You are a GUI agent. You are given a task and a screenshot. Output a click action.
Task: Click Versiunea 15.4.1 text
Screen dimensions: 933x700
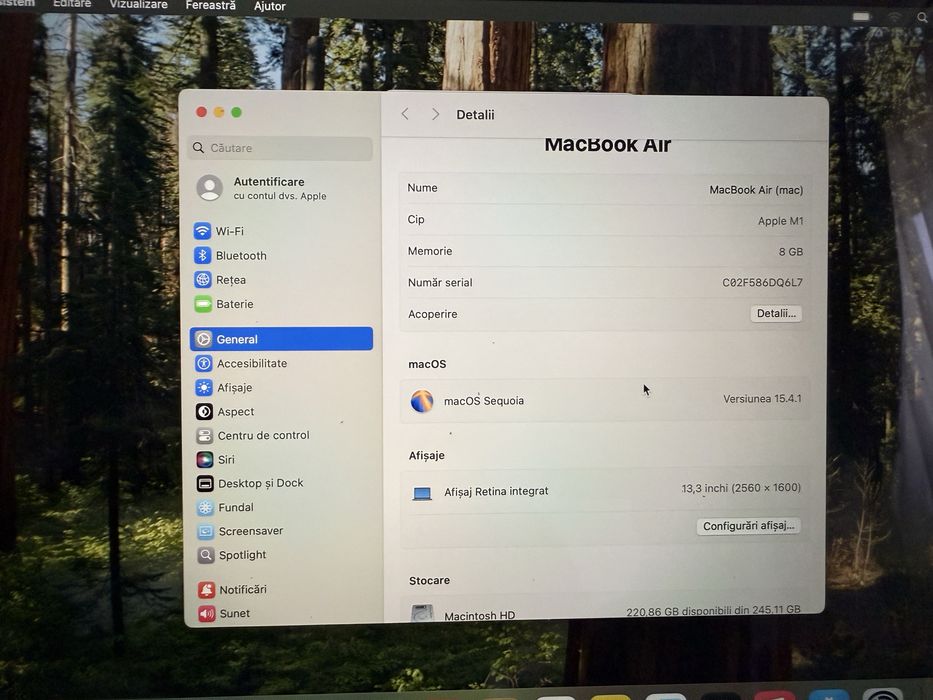pos(762,399)
